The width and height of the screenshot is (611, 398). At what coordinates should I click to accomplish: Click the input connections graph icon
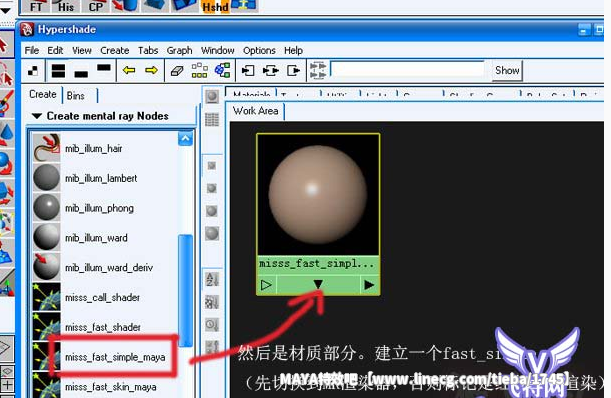(x=248, y=71)
